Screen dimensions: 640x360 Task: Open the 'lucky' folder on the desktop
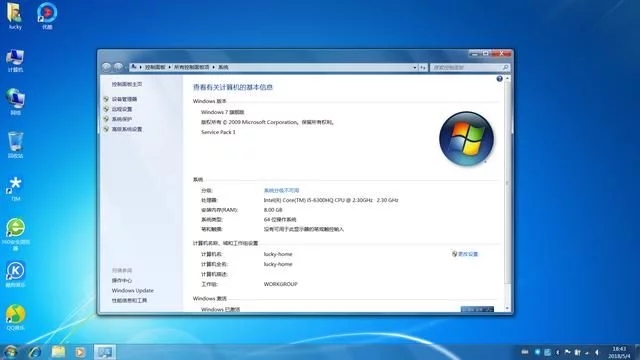point(15,16)
